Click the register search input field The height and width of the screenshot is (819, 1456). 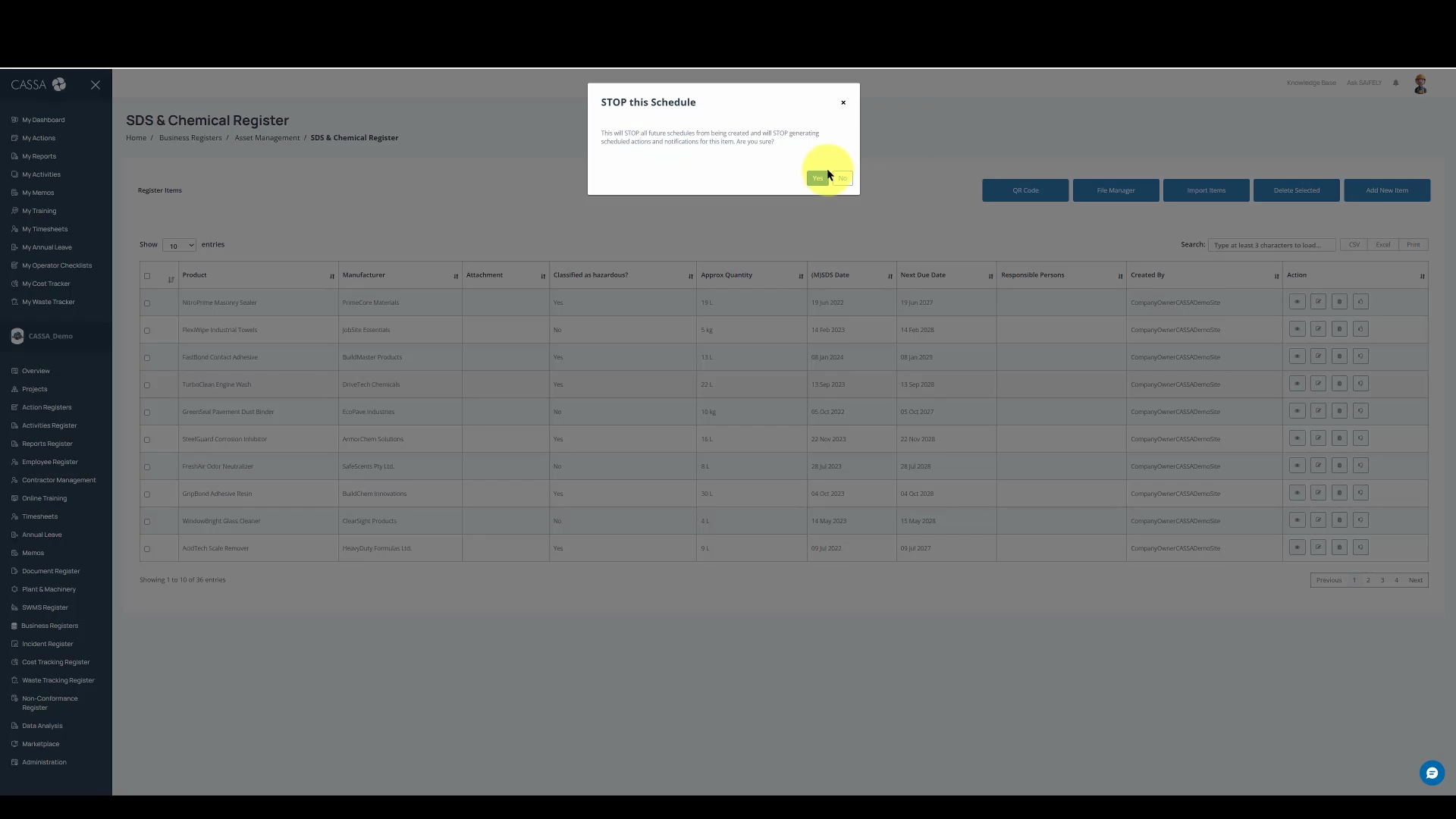tap(1271, 245)
